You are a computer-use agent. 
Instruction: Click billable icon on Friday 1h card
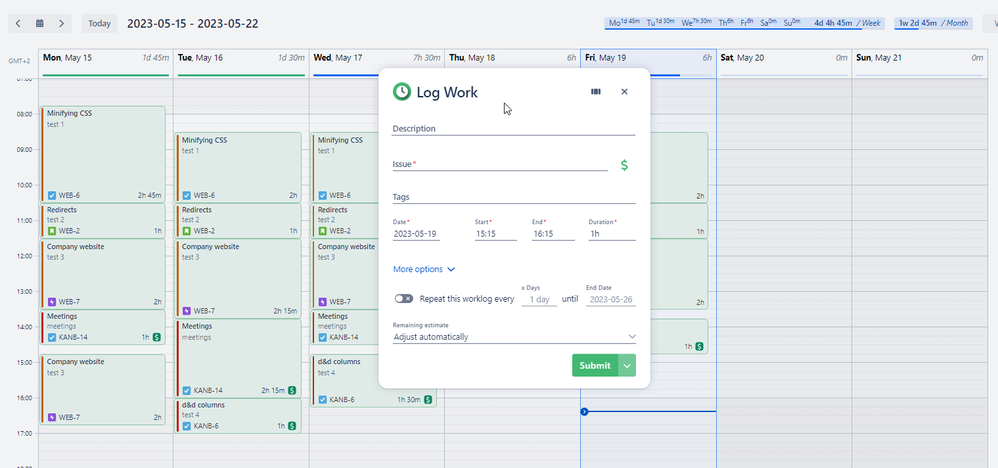point(699,346)
